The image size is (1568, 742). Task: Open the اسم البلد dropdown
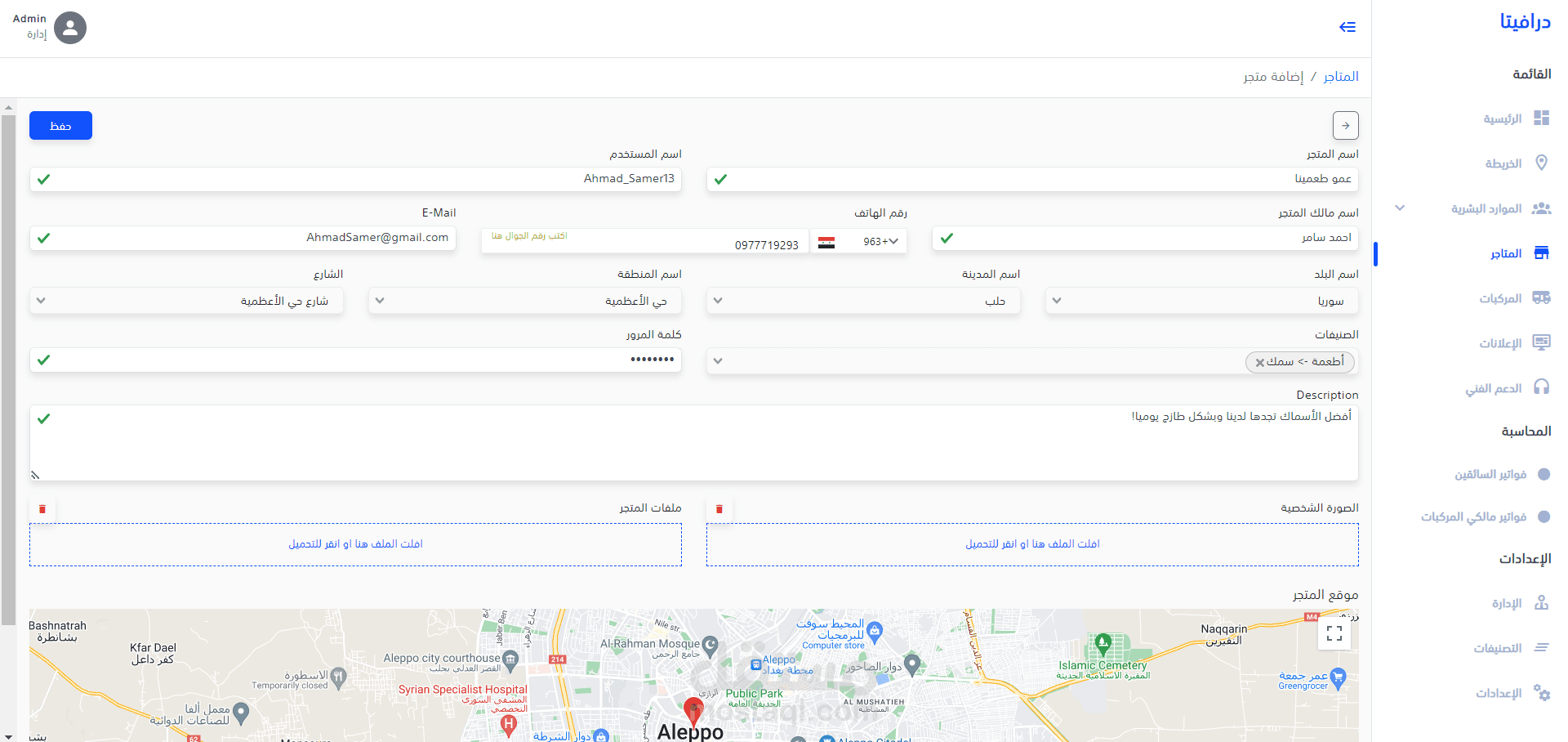pyautogui.click(x=1201, y=301)
